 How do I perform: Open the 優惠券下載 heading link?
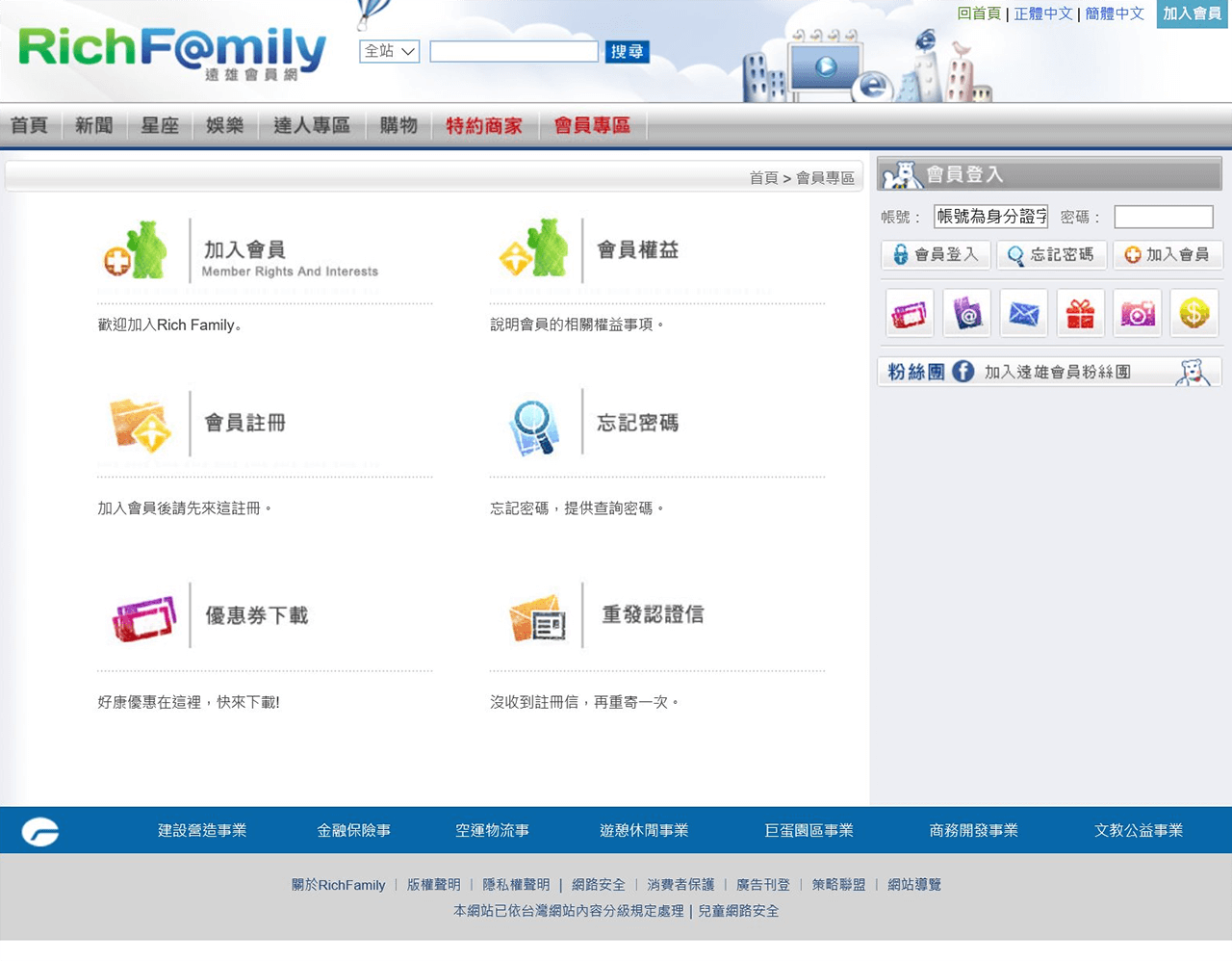[256, 615]
